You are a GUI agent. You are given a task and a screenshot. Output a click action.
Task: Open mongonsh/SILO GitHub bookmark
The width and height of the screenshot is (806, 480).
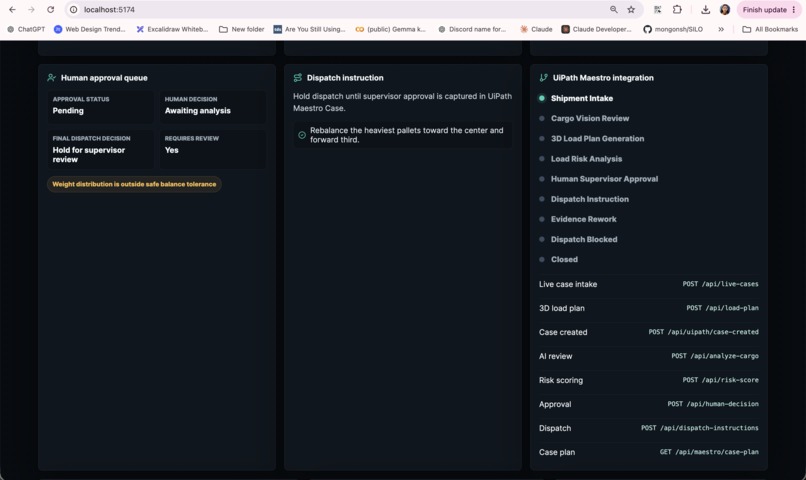click(673, 29)
